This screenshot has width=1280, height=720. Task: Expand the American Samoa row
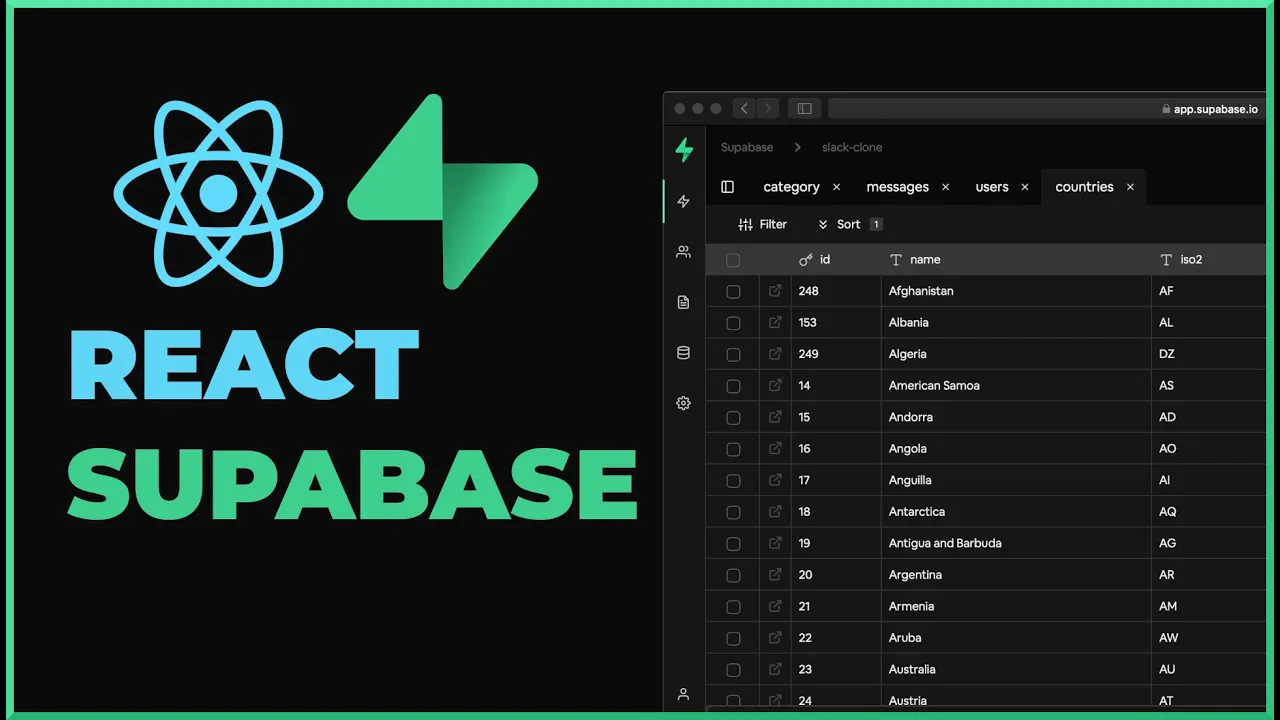click(775, 385)
